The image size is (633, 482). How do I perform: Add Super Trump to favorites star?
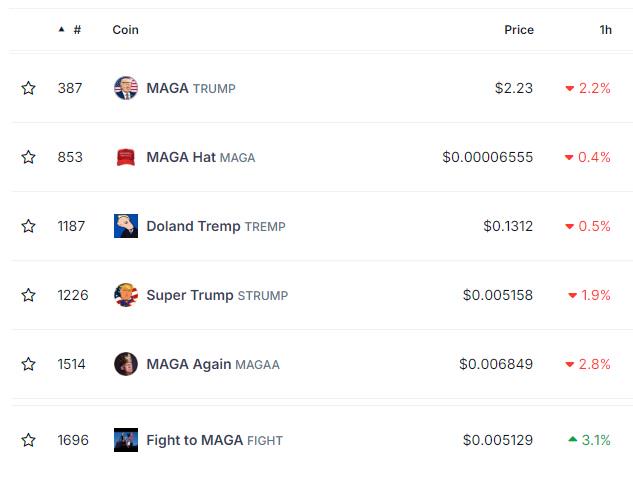pyautogui.click(x=28, y=295)
